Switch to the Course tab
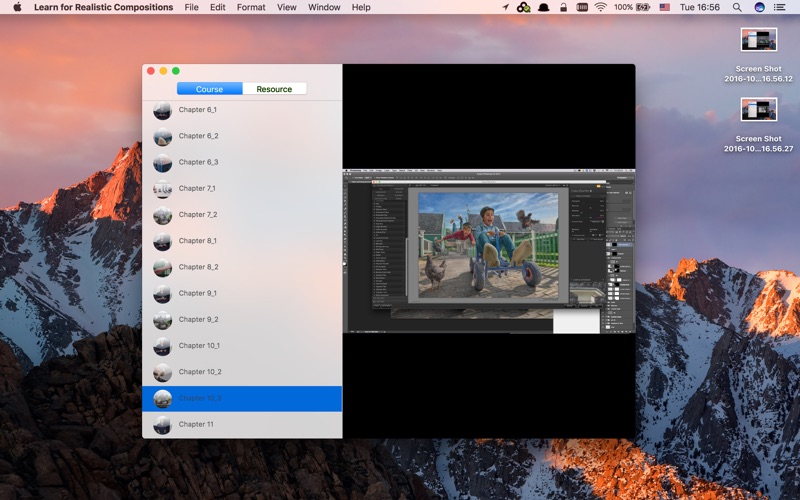This screenshot has height=500, width=800. pos(209,89)
